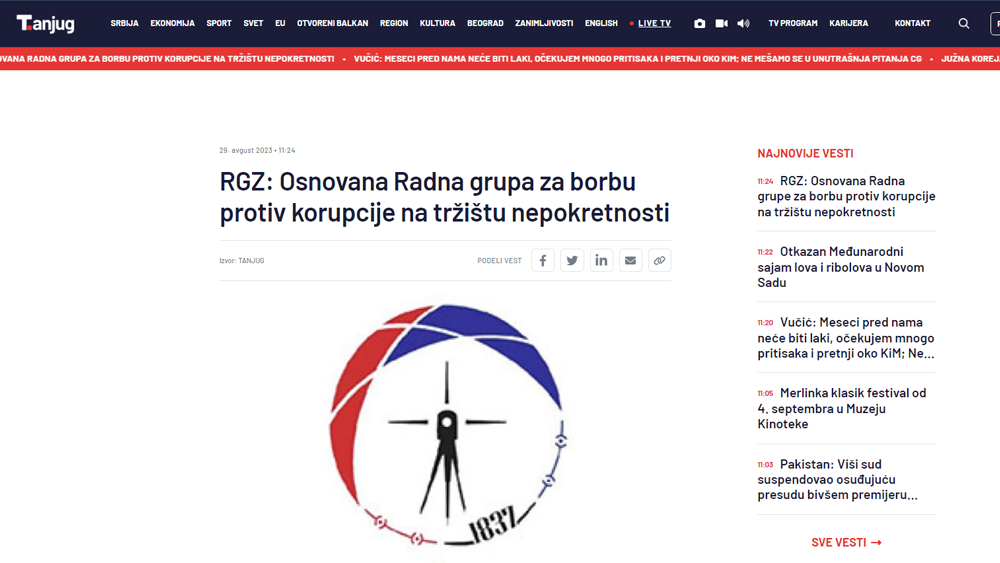Screen dimensions: 1000x563
Task: Share article on Twitter
Action: [x=572, y=260]
